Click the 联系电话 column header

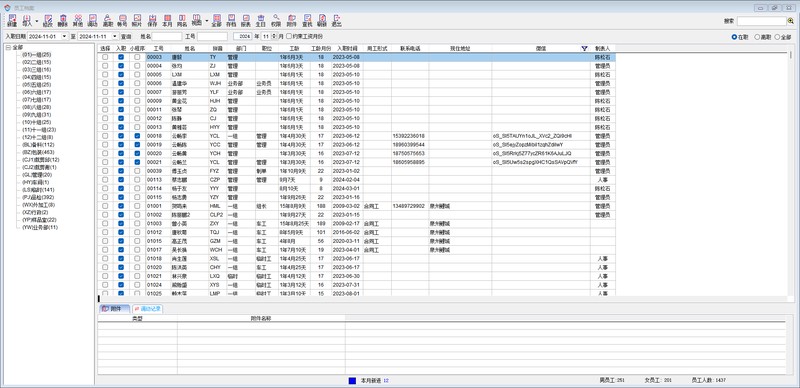[410, 48]
